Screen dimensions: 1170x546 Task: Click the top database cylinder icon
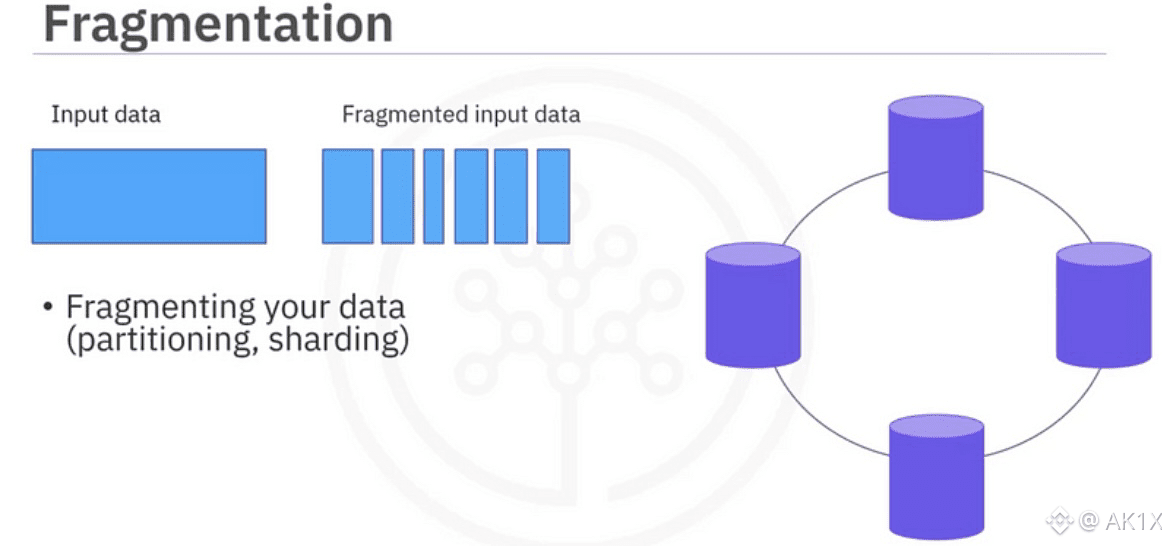(x=935, y=157)
